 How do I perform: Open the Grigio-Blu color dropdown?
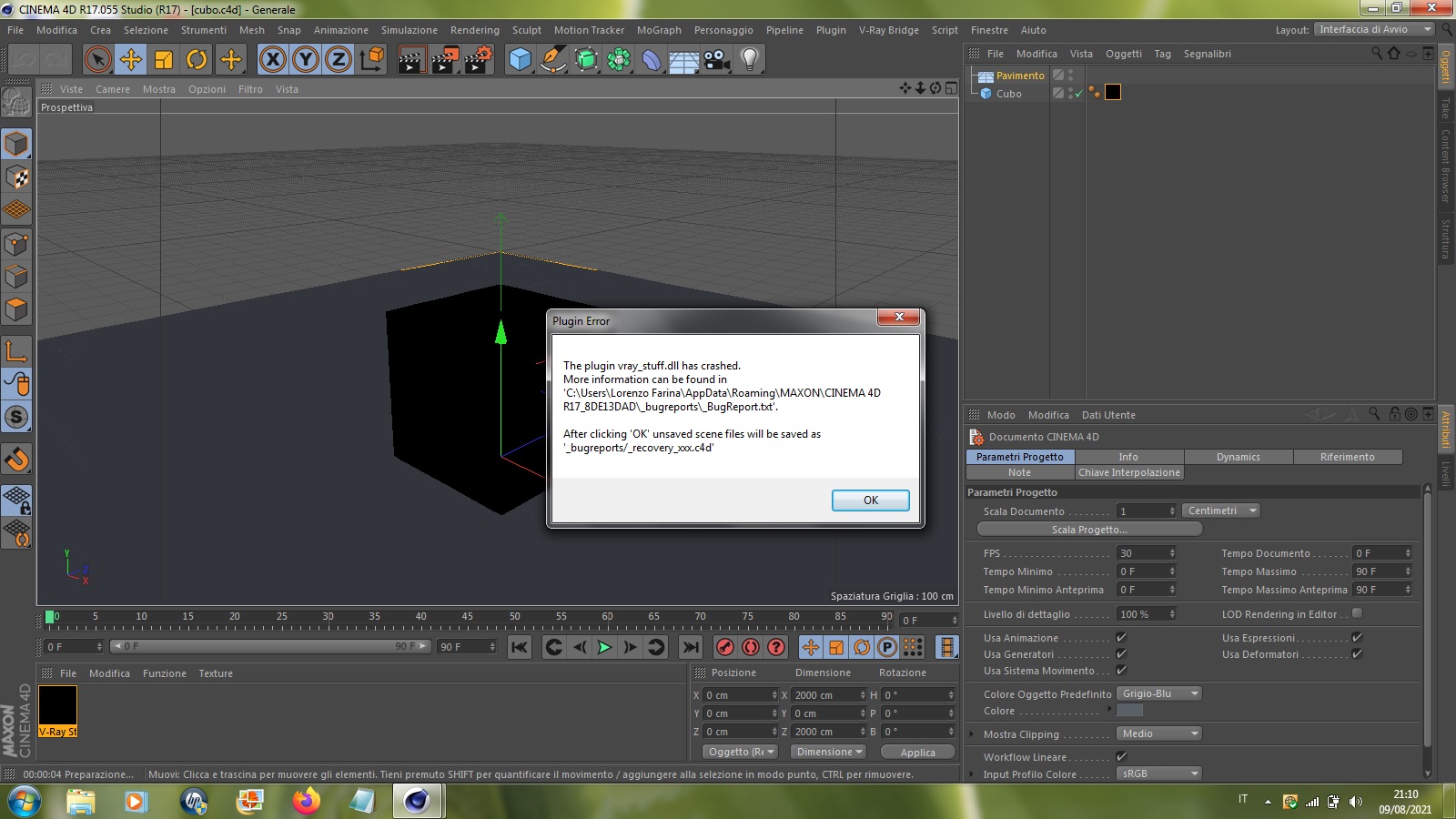(x=1158, y=693)
